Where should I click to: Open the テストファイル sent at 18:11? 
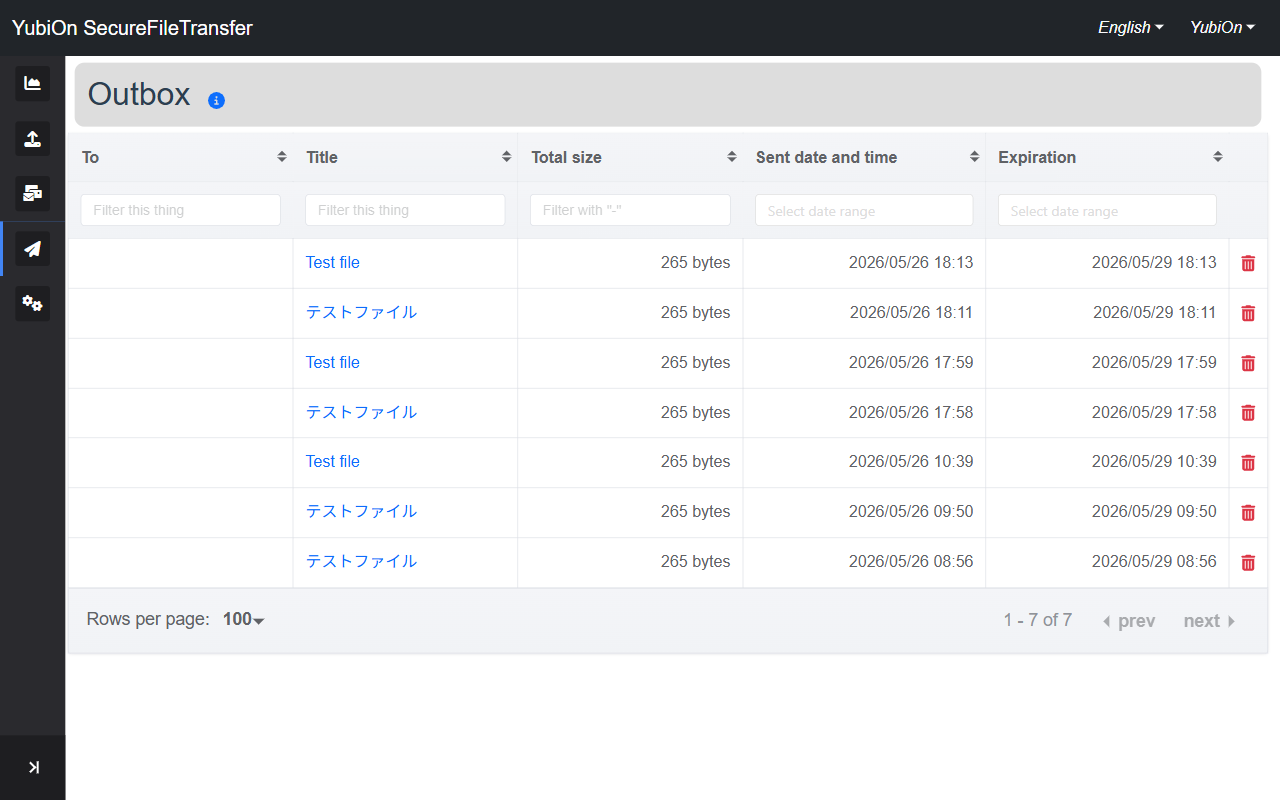[361, 312]
